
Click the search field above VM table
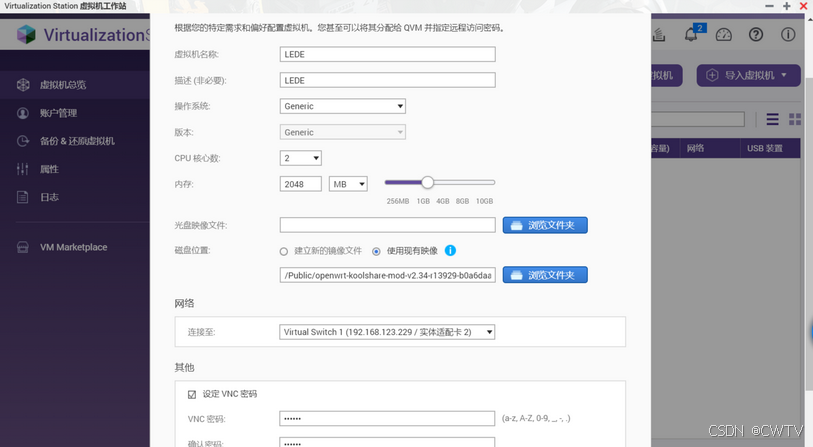pos(698,119)
